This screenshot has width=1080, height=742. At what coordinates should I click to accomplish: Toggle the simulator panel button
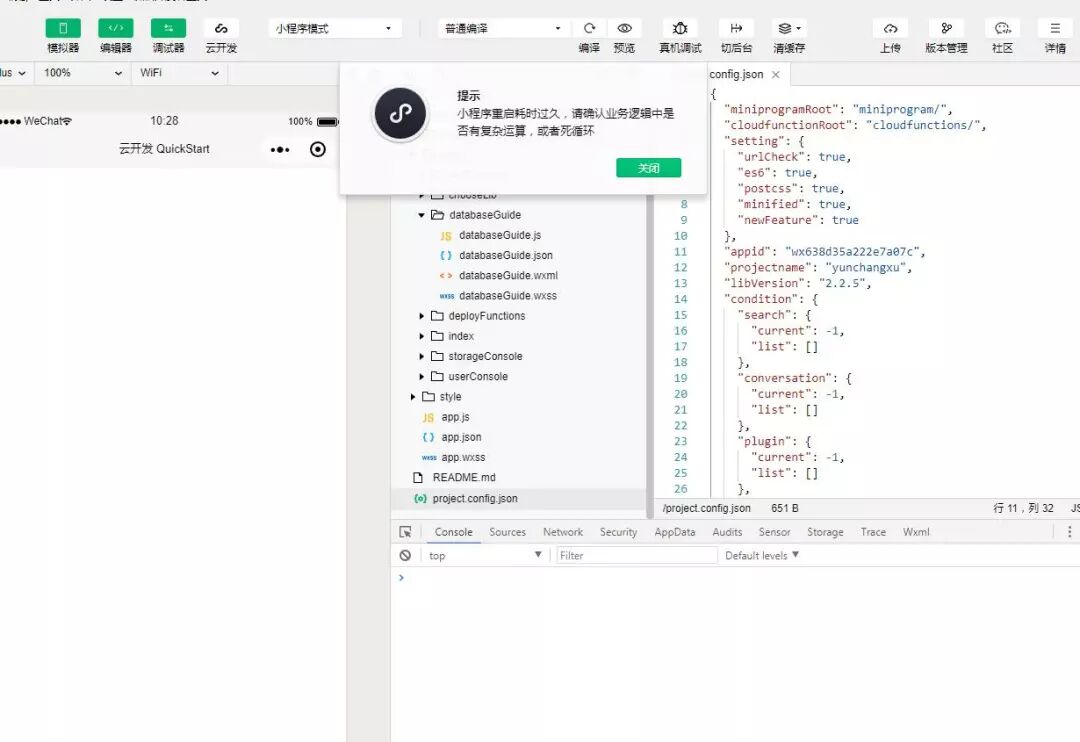(x=63, y=28)
